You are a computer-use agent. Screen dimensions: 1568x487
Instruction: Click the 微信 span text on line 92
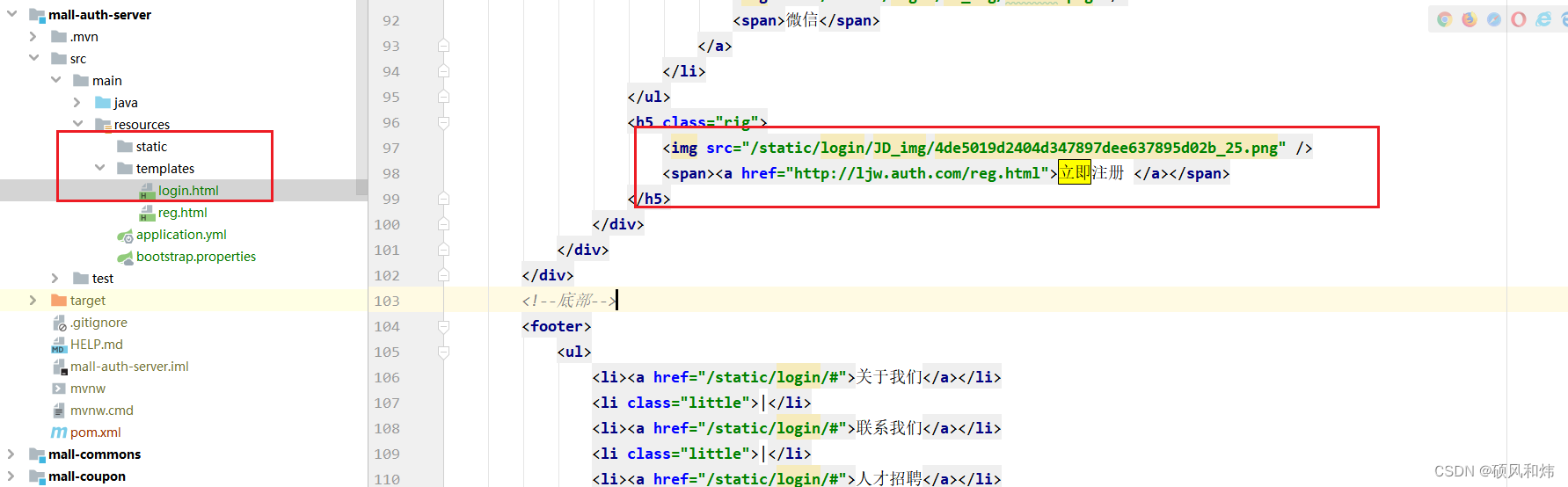tap(802, 20)
